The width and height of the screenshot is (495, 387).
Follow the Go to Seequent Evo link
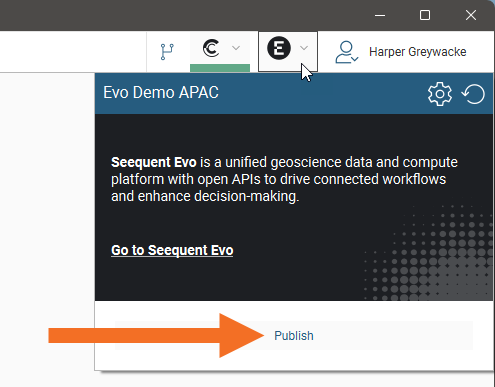(172, 250)
